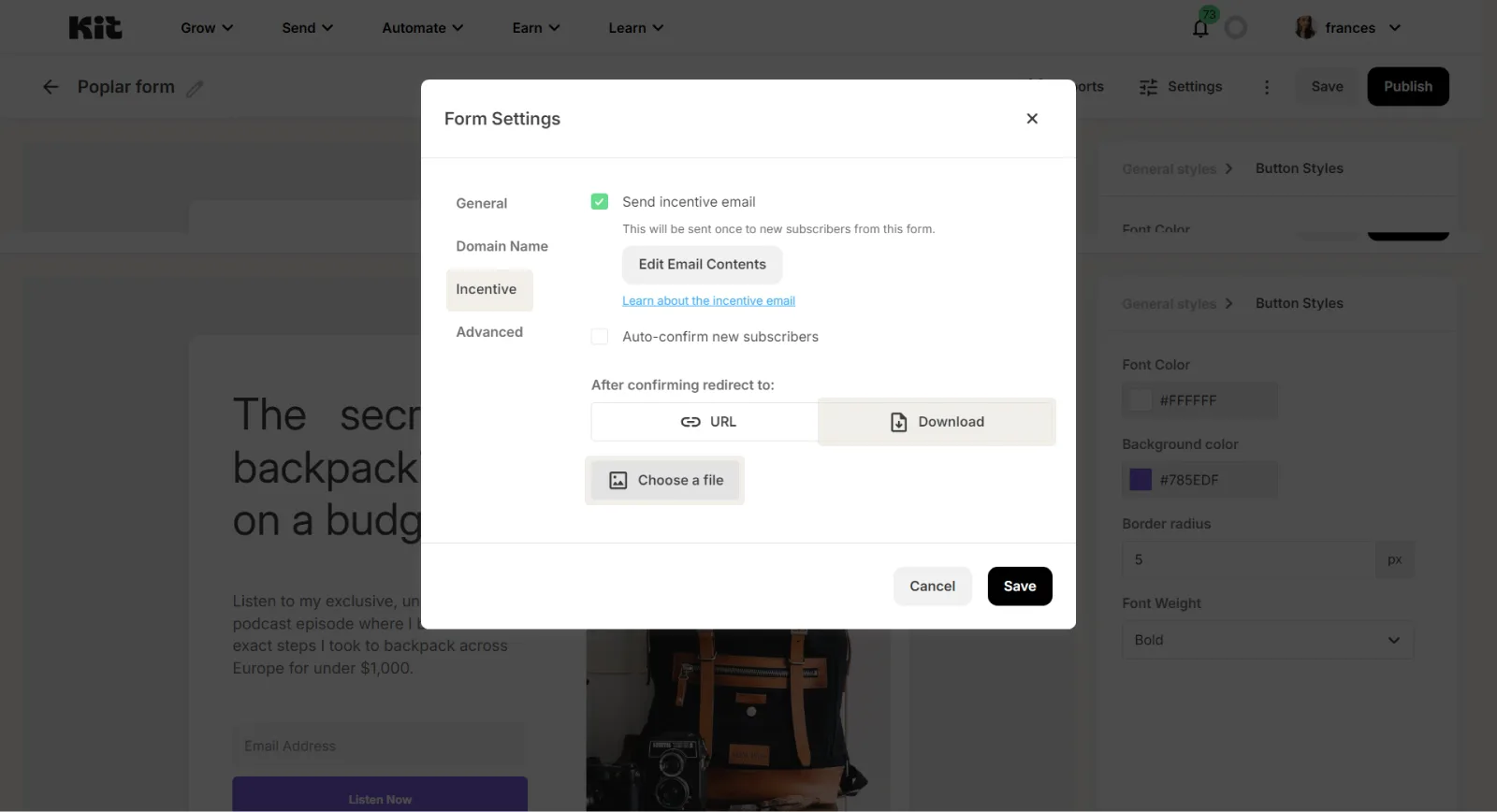Select the URL redirect option
1497x812 pixels.
coord(705,422)
